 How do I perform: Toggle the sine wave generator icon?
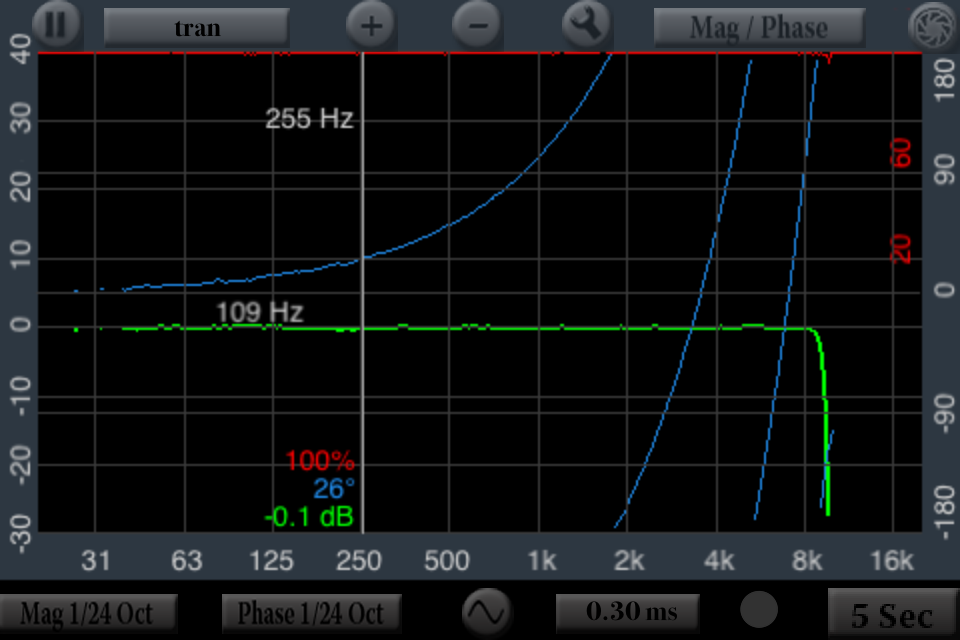[x=487, y=612]
